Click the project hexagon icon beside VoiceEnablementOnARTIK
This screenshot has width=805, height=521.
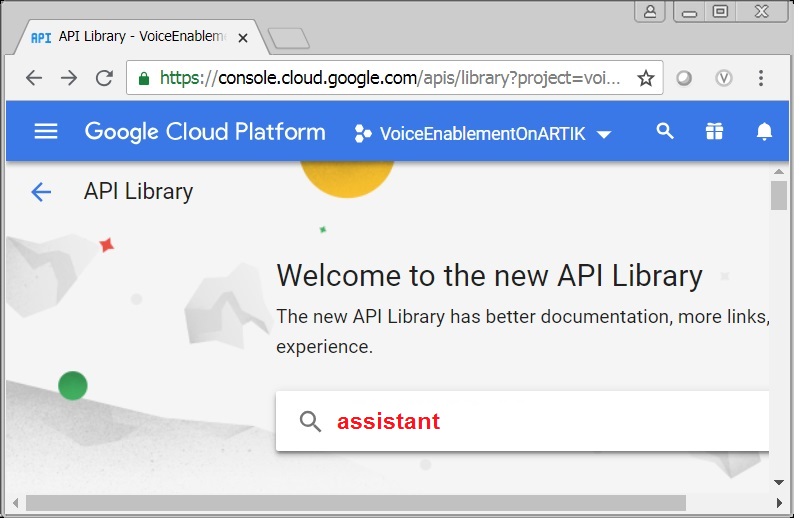click(x=363, y=133)
